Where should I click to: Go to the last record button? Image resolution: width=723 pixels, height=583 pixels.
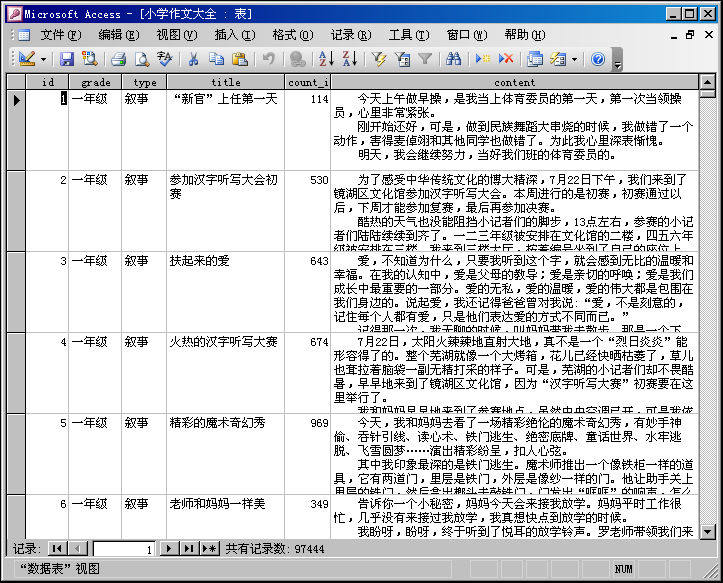189,548
